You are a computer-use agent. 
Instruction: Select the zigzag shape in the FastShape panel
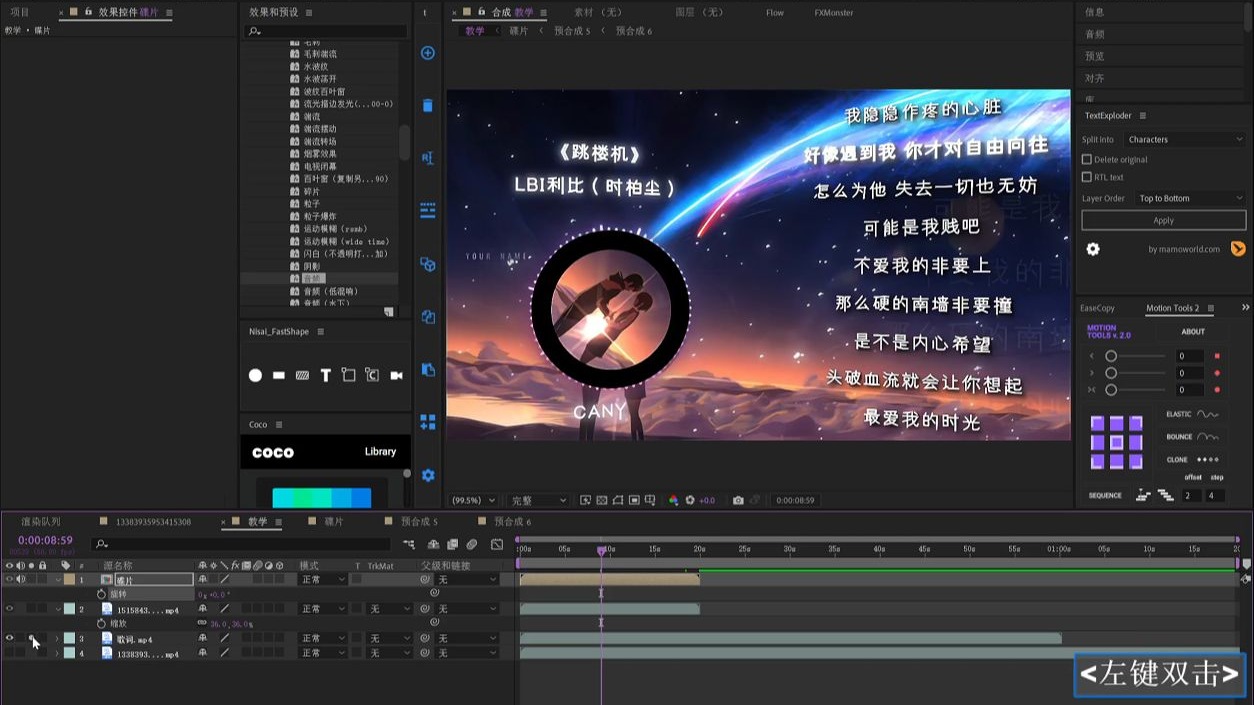(x=304, y=375)
